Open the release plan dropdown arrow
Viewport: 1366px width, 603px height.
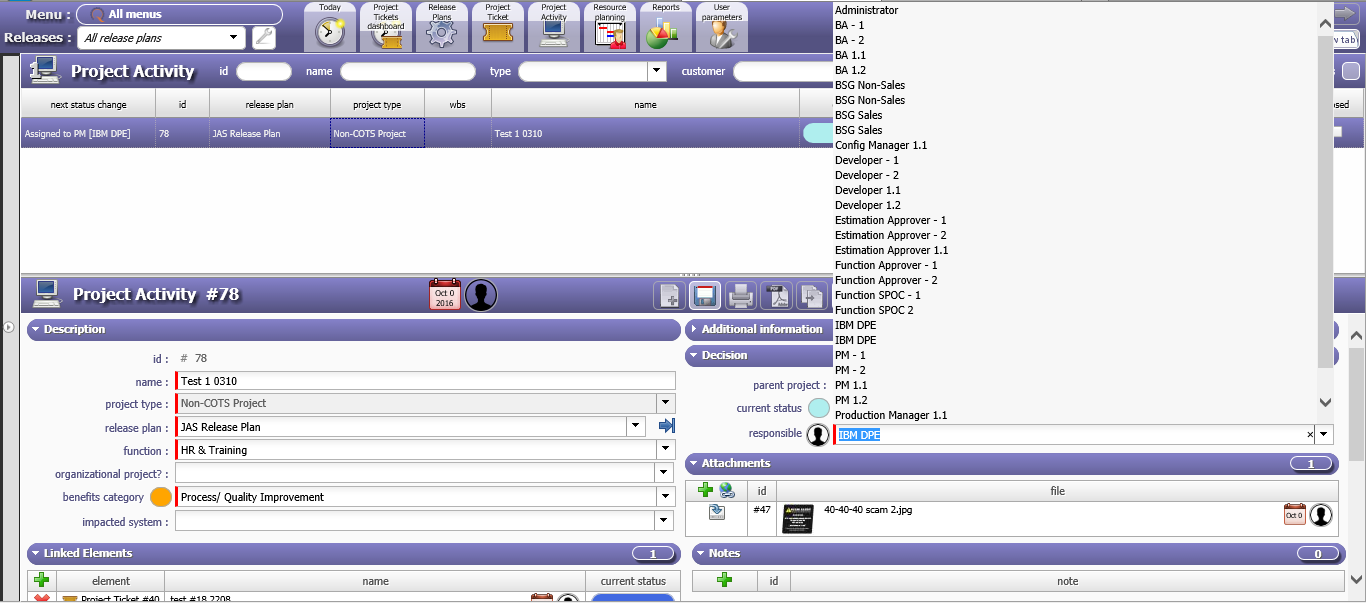[636, 427]
